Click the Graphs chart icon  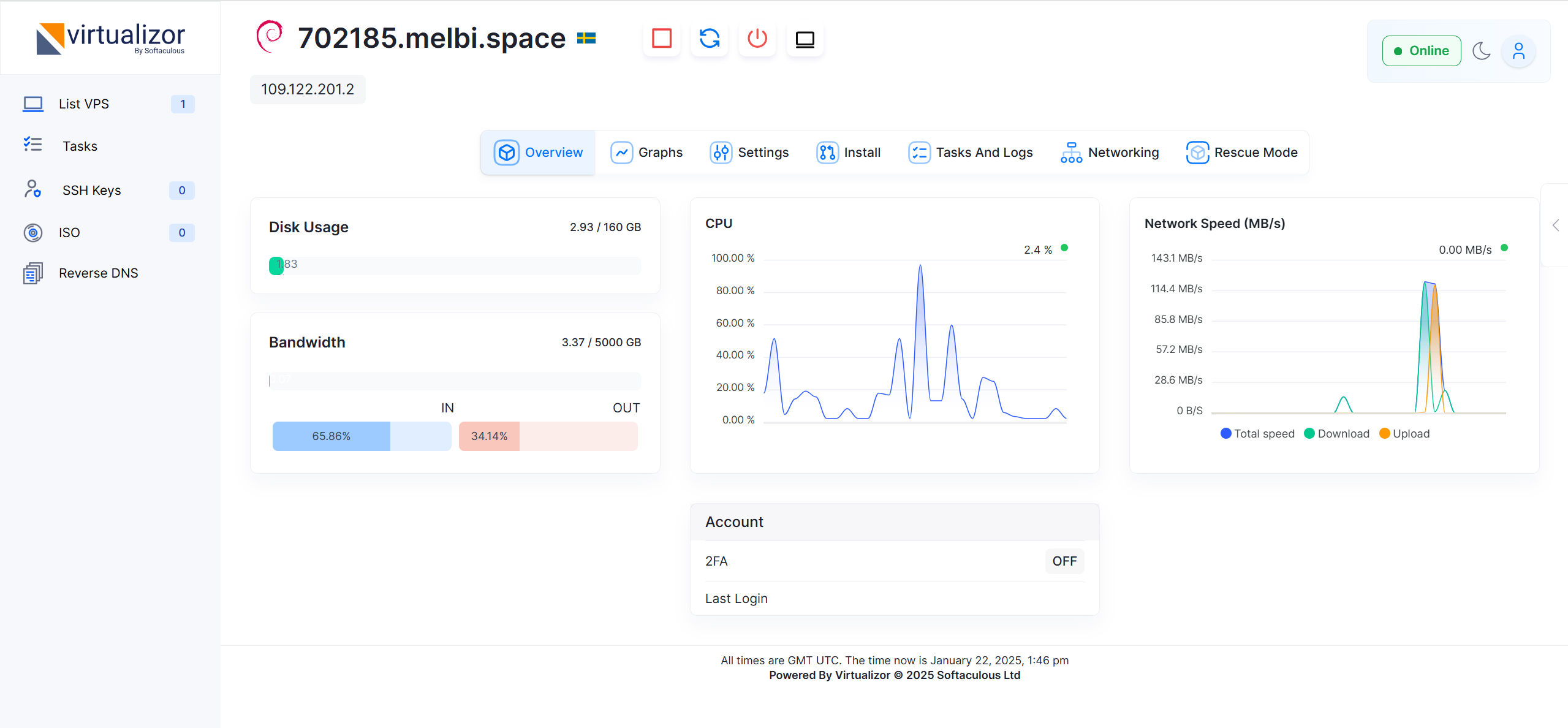pos(621,153)
